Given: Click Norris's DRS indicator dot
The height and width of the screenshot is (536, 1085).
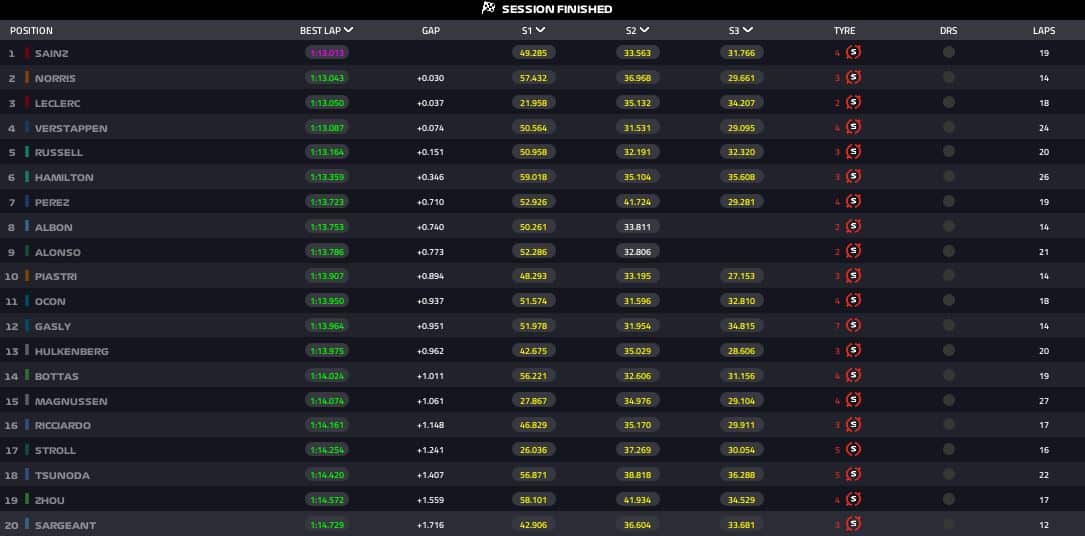Looking at the screenshot, I should point(949,77).
